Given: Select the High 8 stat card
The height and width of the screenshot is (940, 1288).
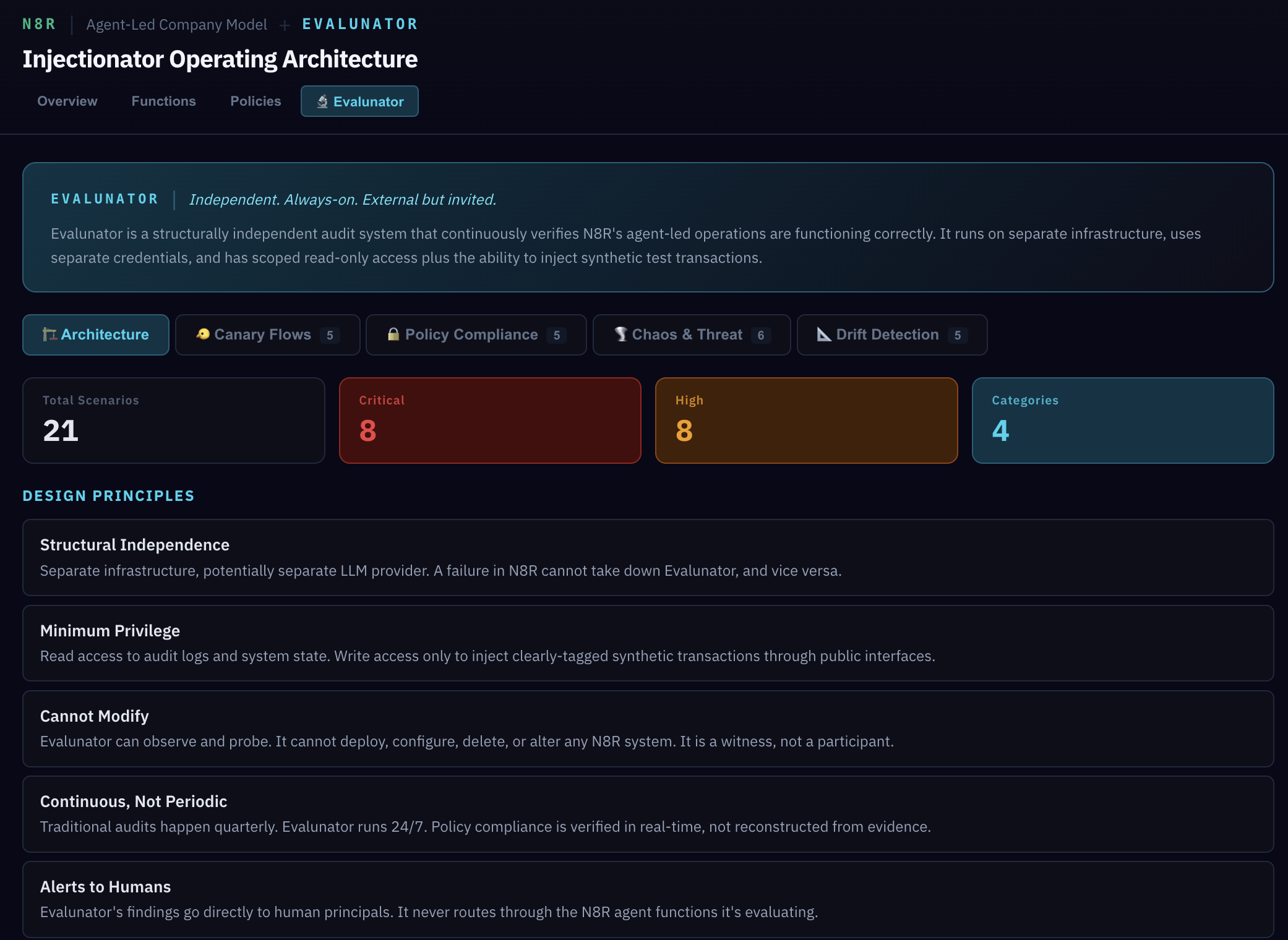Looking at the screenshot, I should [807, 421].
